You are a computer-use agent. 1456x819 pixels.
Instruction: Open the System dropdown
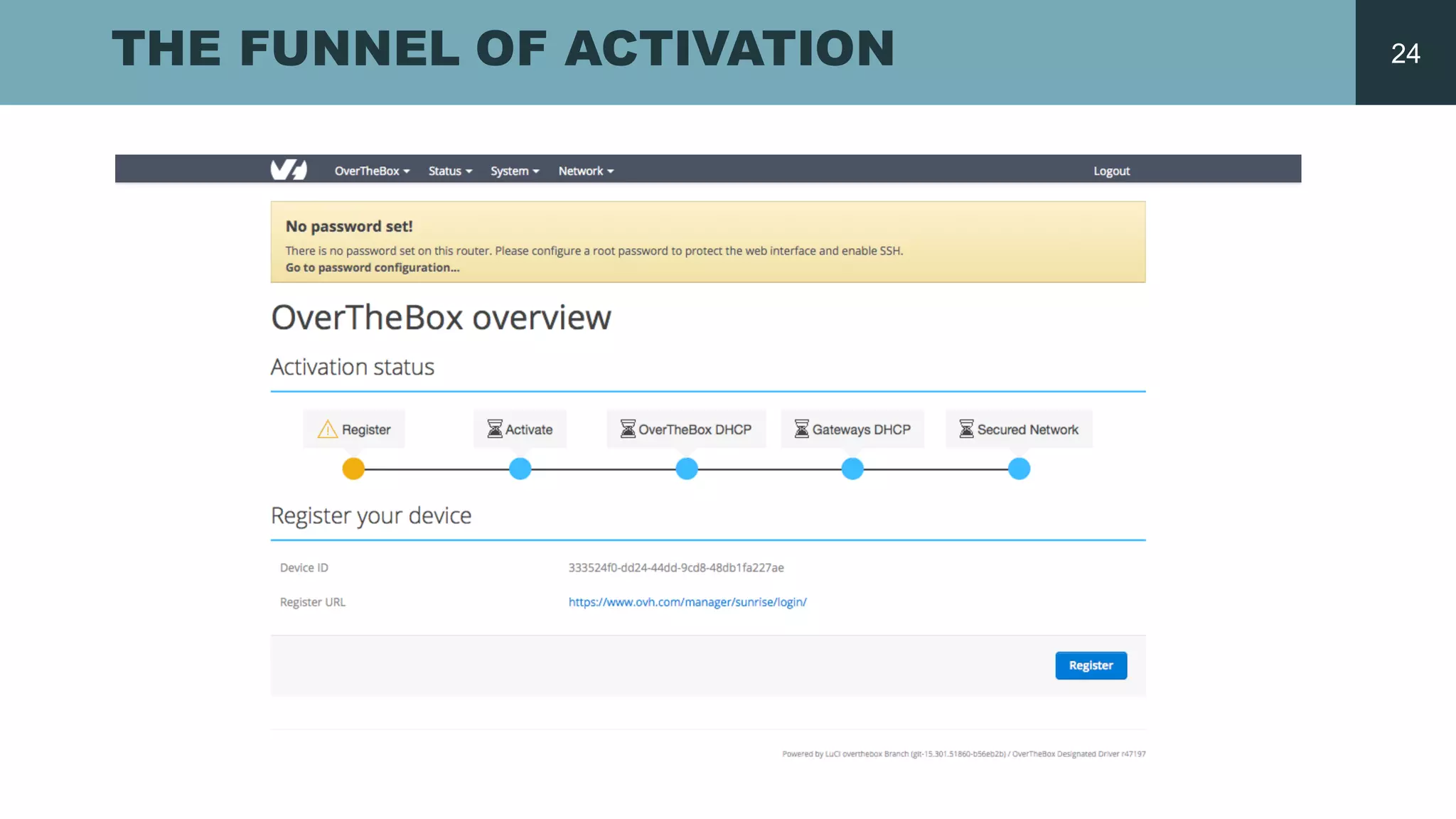pos(515,171)
